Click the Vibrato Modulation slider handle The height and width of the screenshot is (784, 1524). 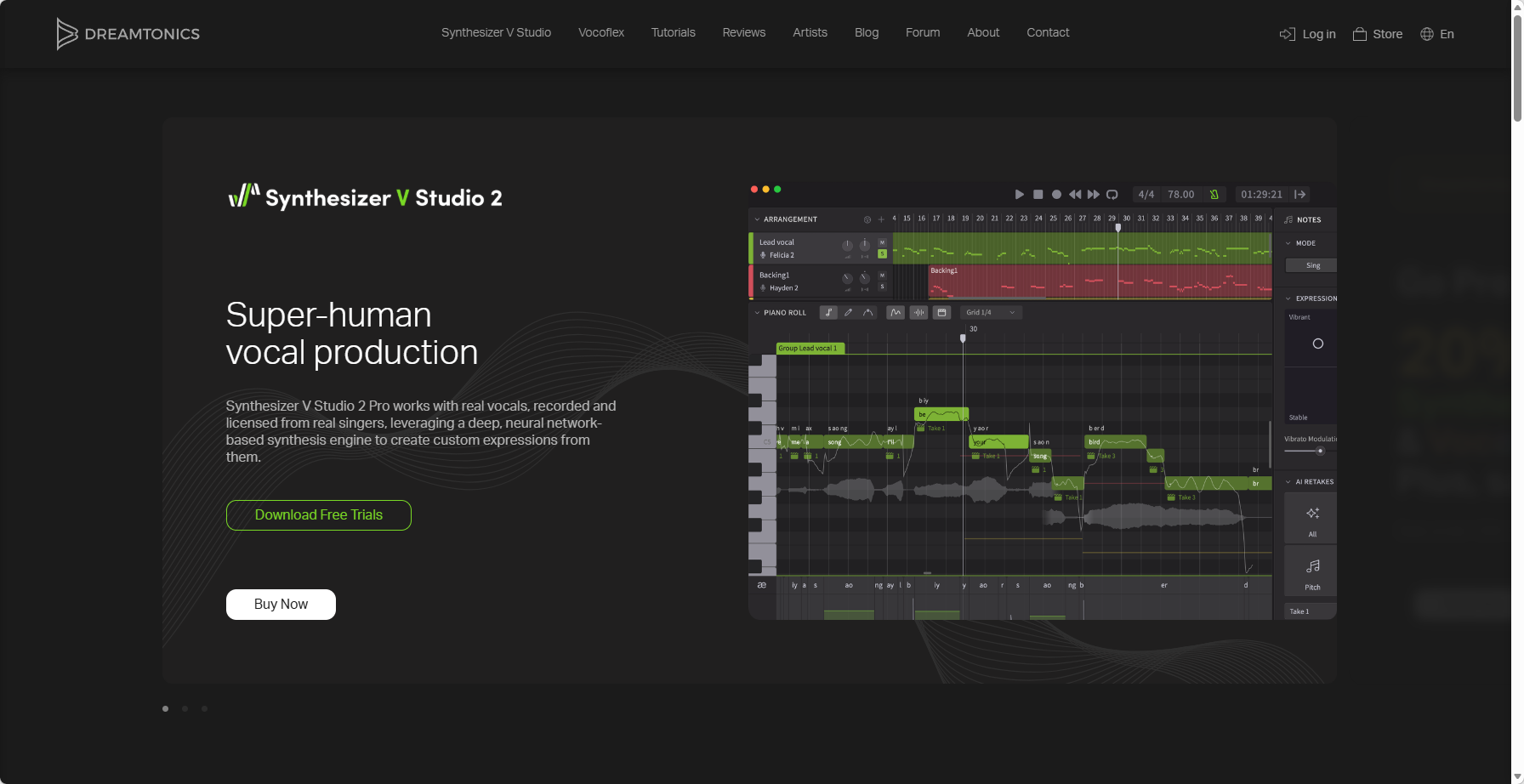tap(1320, 452)
